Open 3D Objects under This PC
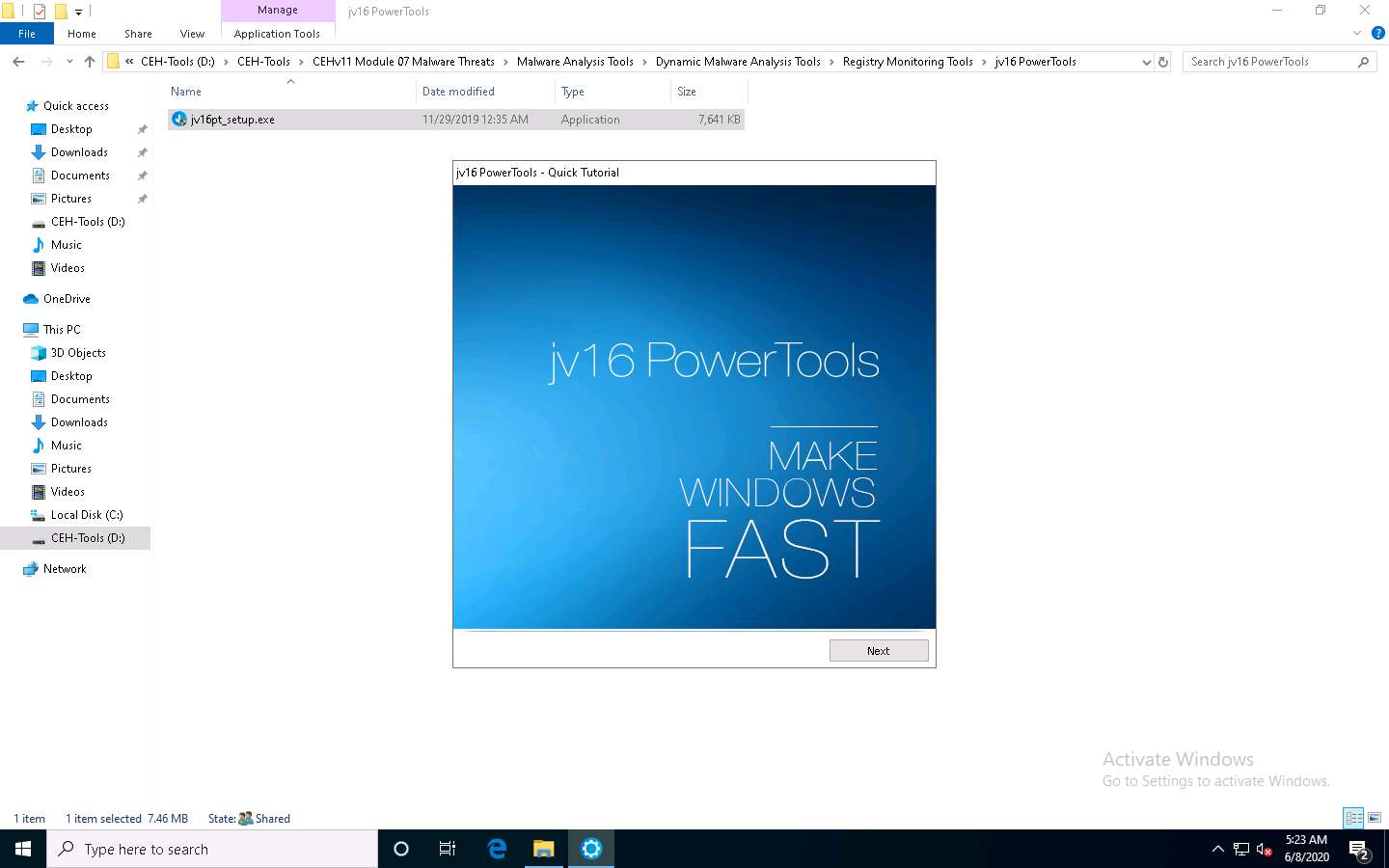 [x=78, y=353]
